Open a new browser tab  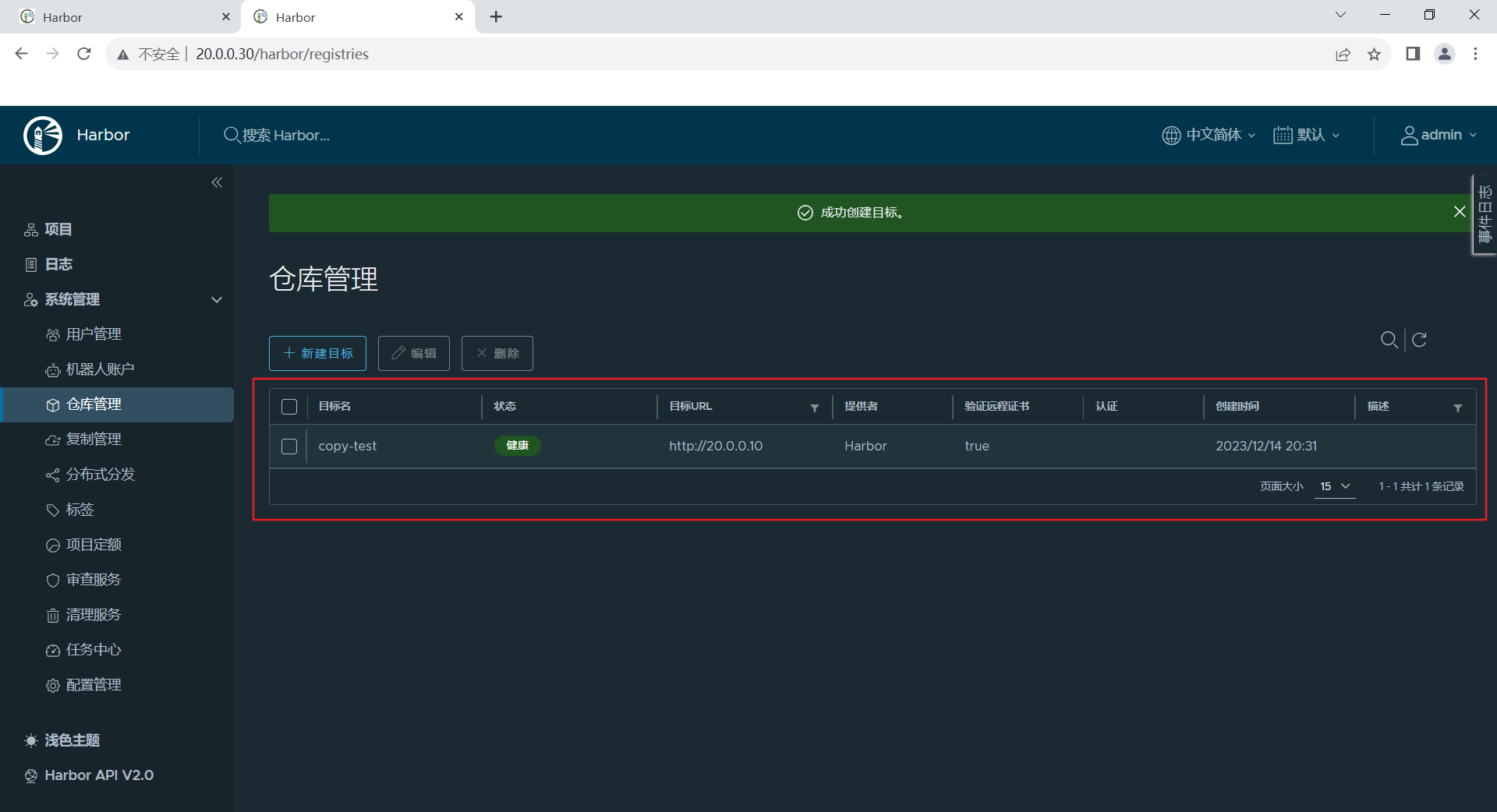pos(496,16)
